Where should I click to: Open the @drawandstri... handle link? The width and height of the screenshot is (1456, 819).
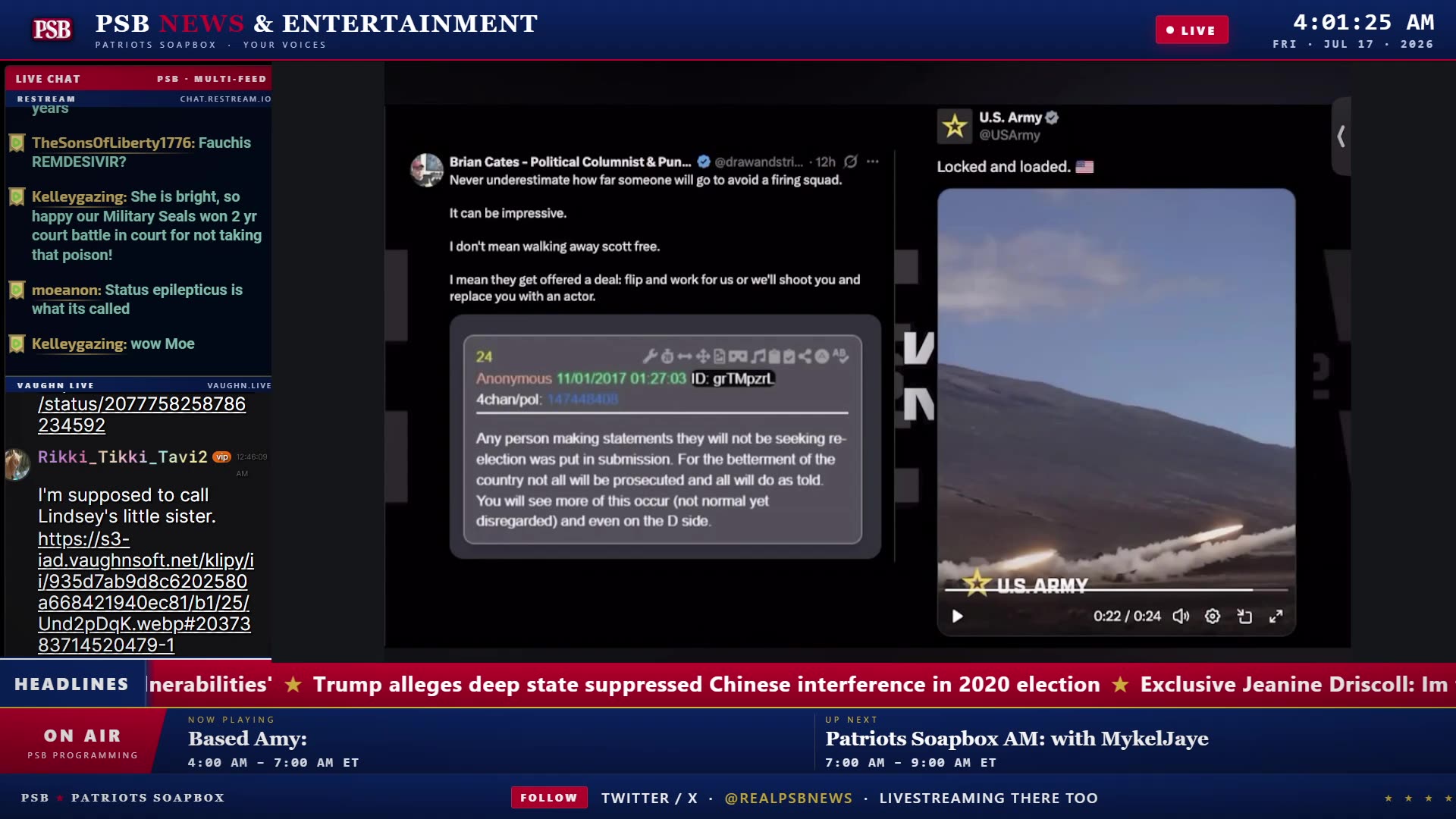point(758,162)
